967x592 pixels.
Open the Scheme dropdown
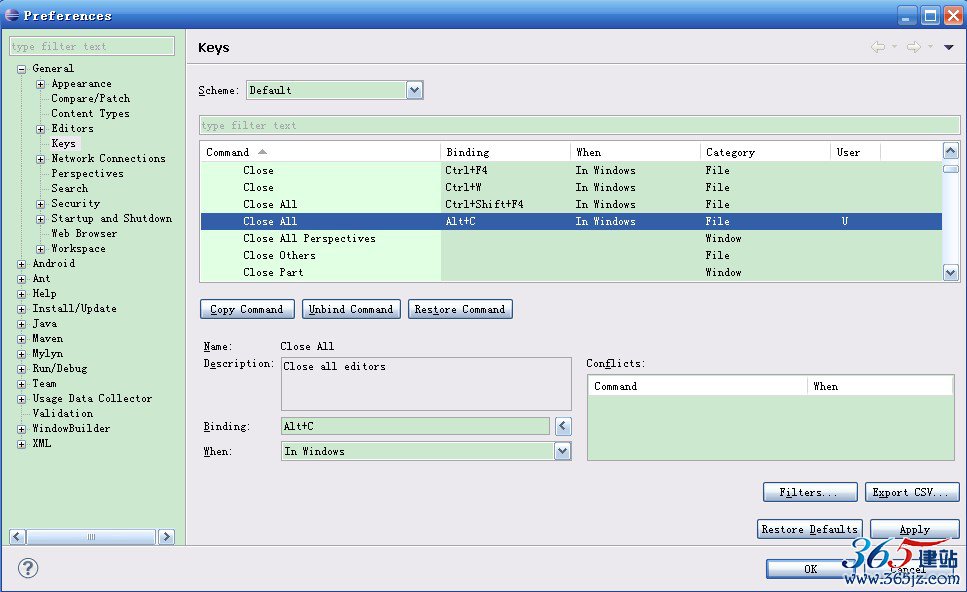click(414, 90)
